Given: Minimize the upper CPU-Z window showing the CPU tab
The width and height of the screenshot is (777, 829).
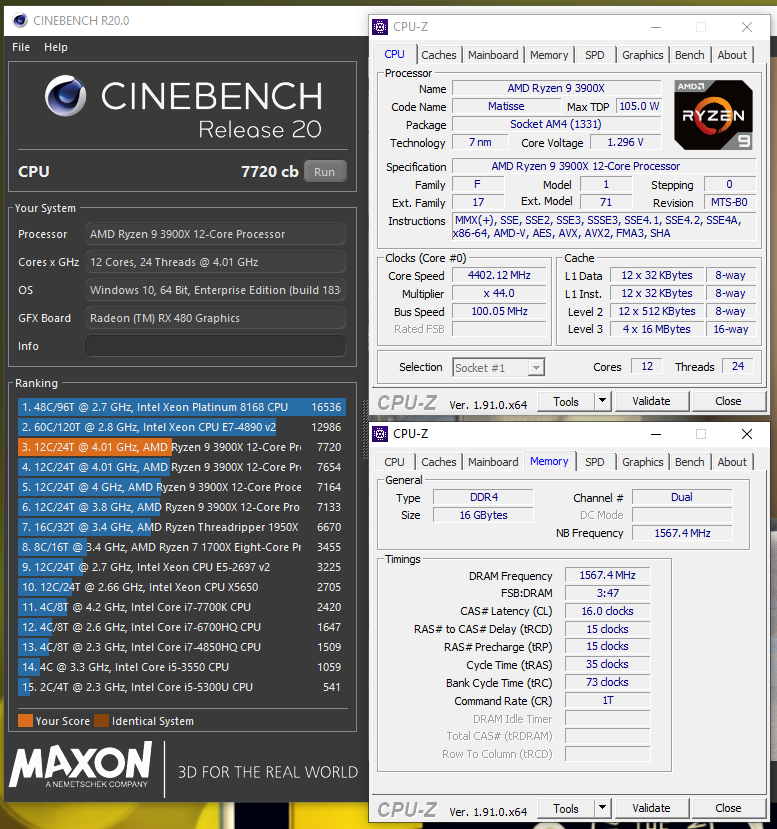Looking at the screenshot, I should pyautogui.click(x=654, y=27).
